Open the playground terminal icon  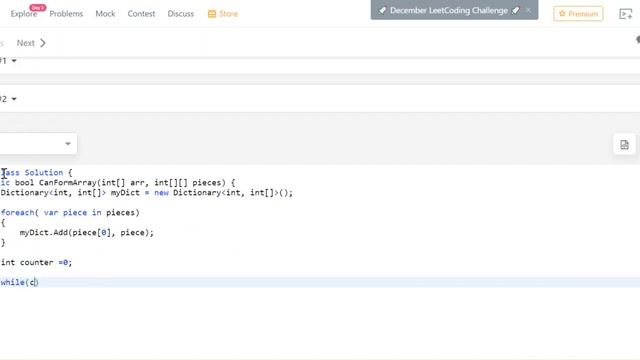625,14
